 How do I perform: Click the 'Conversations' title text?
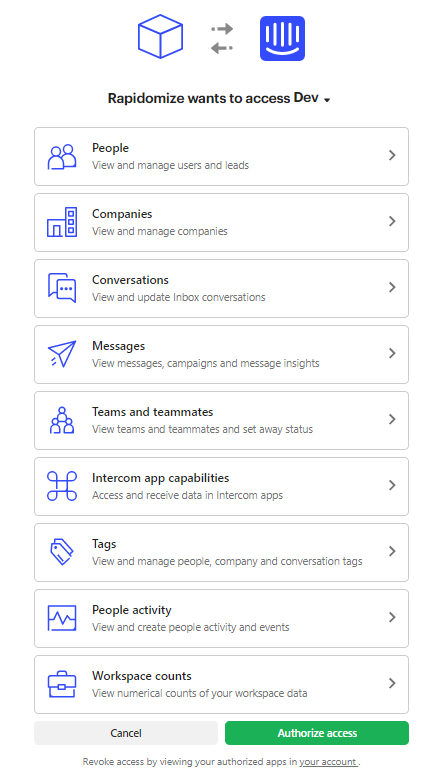pyautogui.click(x=130, y=280)
